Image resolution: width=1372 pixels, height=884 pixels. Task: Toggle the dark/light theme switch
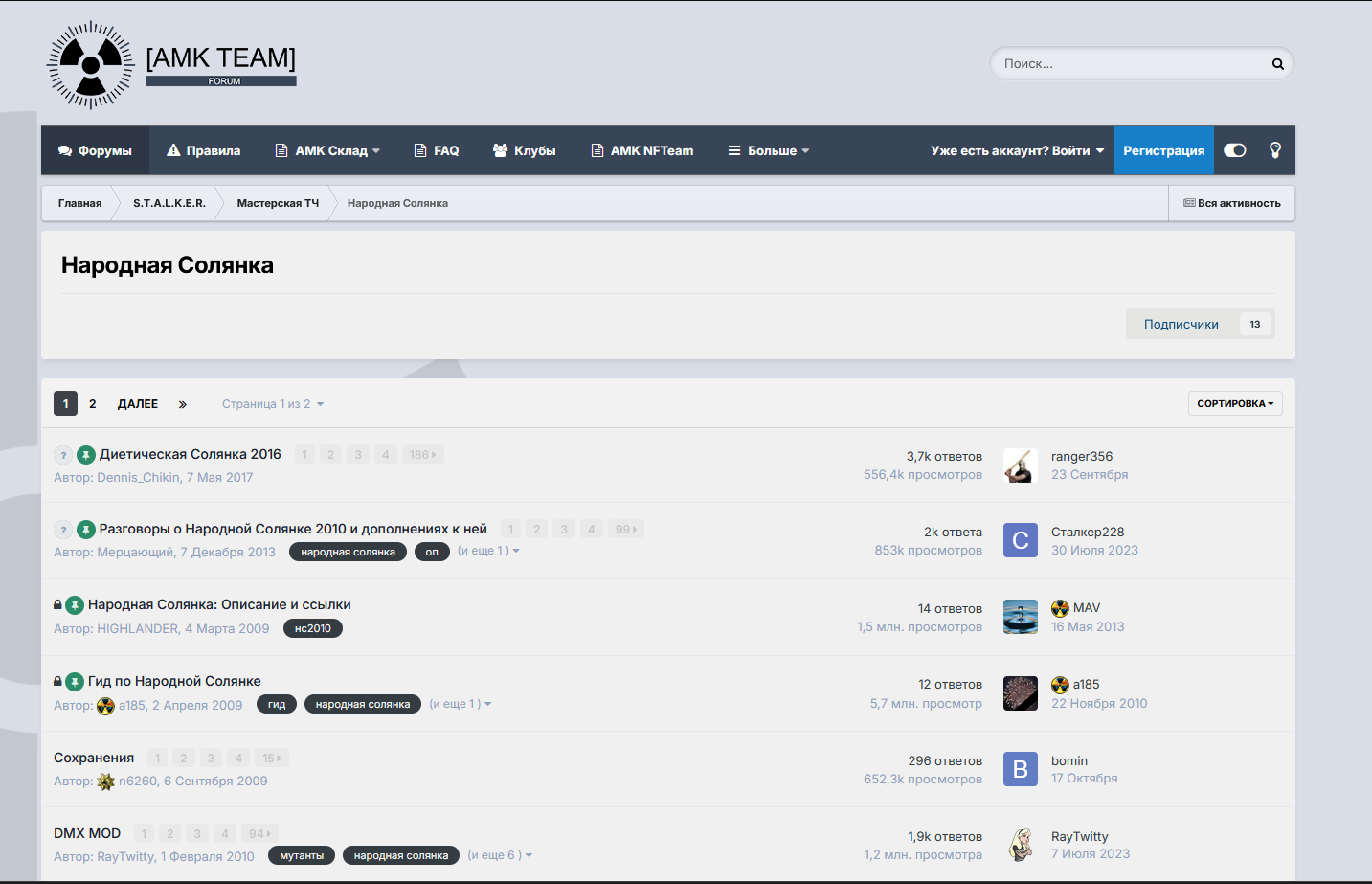click(1235, 150)
